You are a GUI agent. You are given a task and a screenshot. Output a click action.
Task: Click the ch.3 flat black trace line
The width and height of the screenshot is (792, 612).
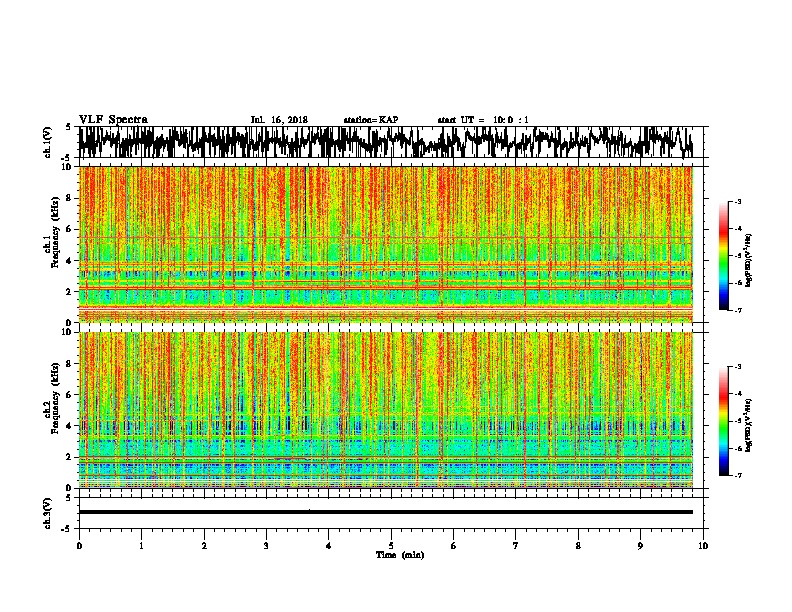tap(386, 512)
